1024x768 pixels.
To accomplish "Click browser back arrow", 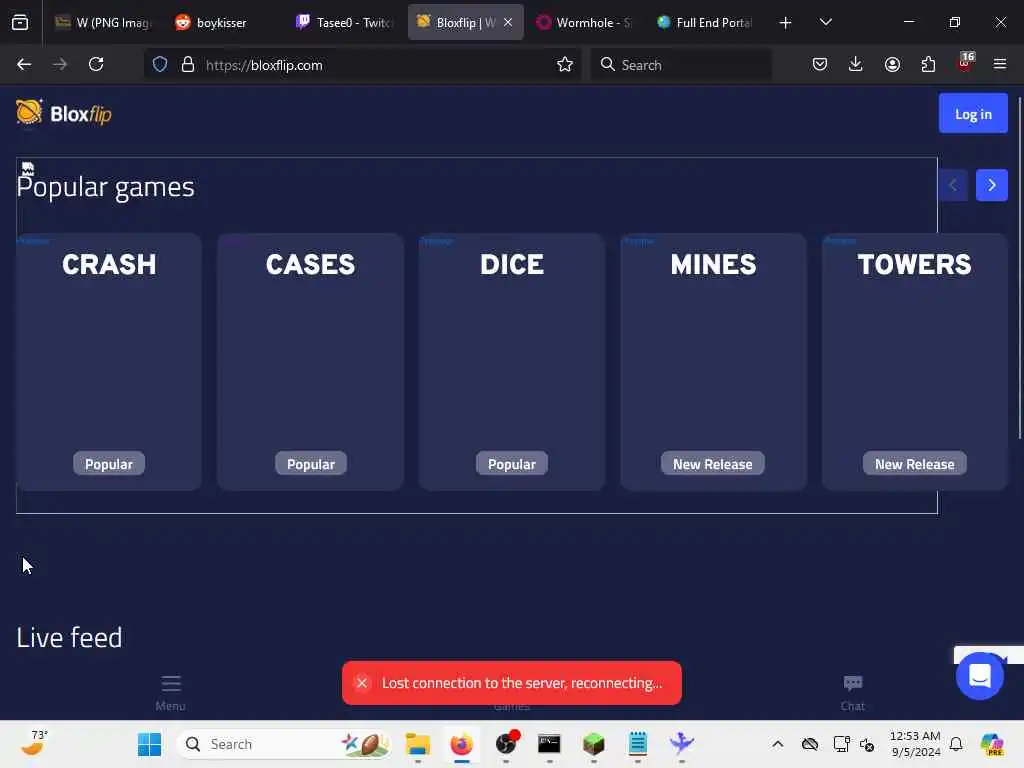I will 24,64.
